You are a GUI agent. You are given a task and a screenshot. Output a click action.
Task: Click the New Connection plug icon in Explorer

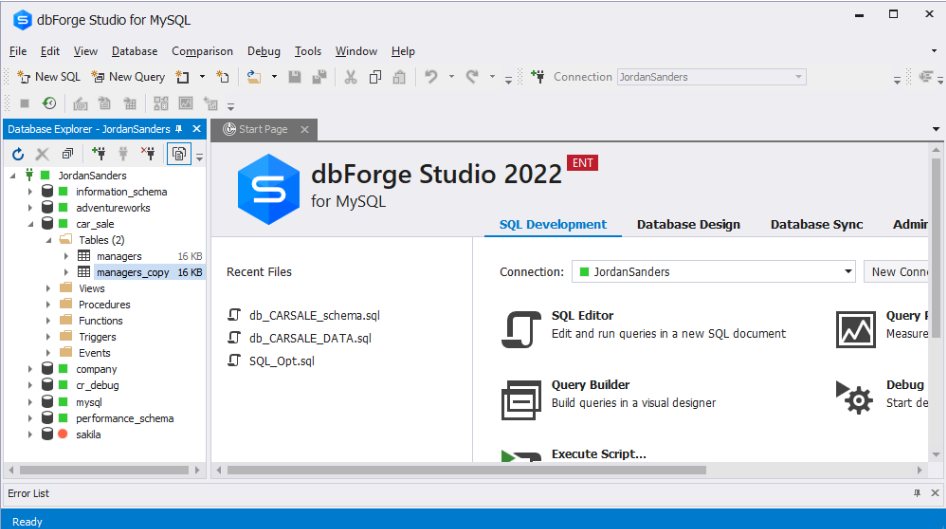(x=98, y=154)
